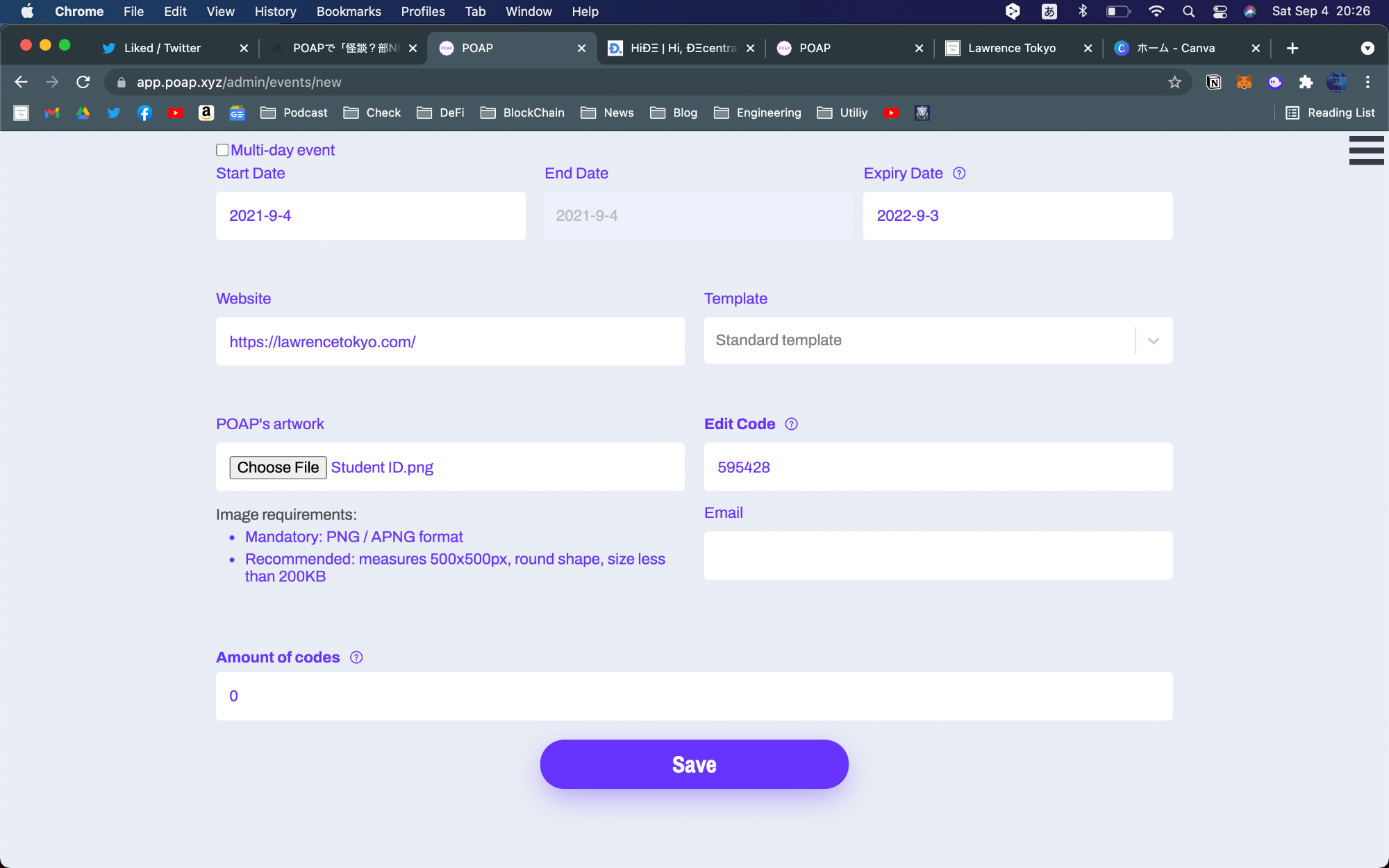
Task: Click the Expiry Date help icon
Action: click(959, 174)
